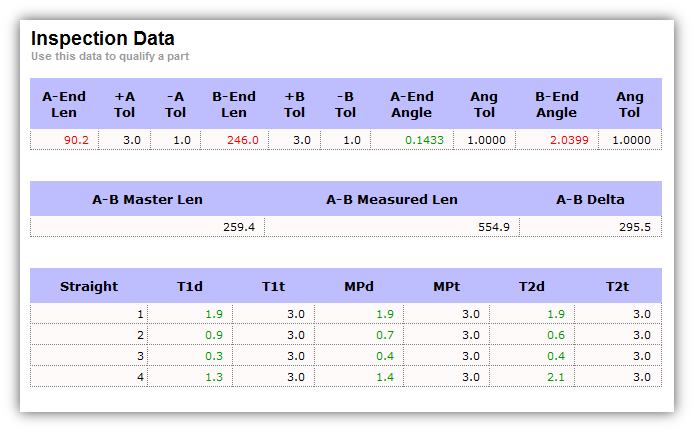
Task: Click the A-B Measured Len header
Action: pyautogui.click(x=392, y=199)
